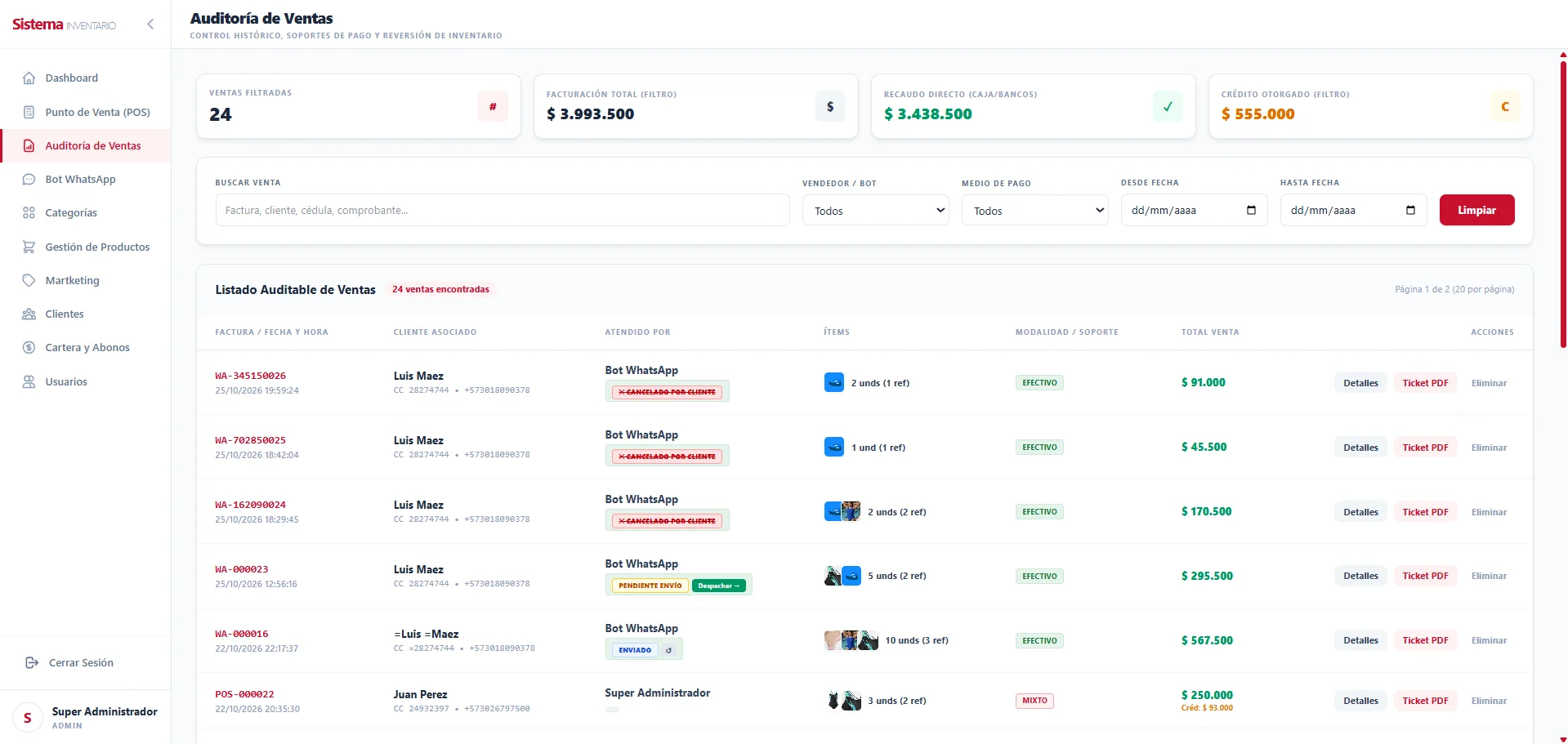This screenshot has width=1568, height=744.
Task: Click black swimsuit thumbnail in POS-000022 row
Action: point(833,700)
